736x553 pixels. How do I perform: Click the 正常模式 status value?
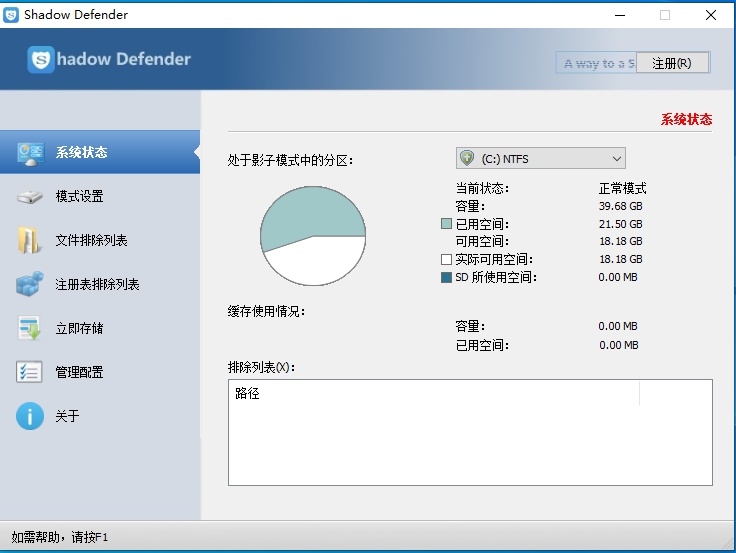pyautogui.click(x=622, y=188)
